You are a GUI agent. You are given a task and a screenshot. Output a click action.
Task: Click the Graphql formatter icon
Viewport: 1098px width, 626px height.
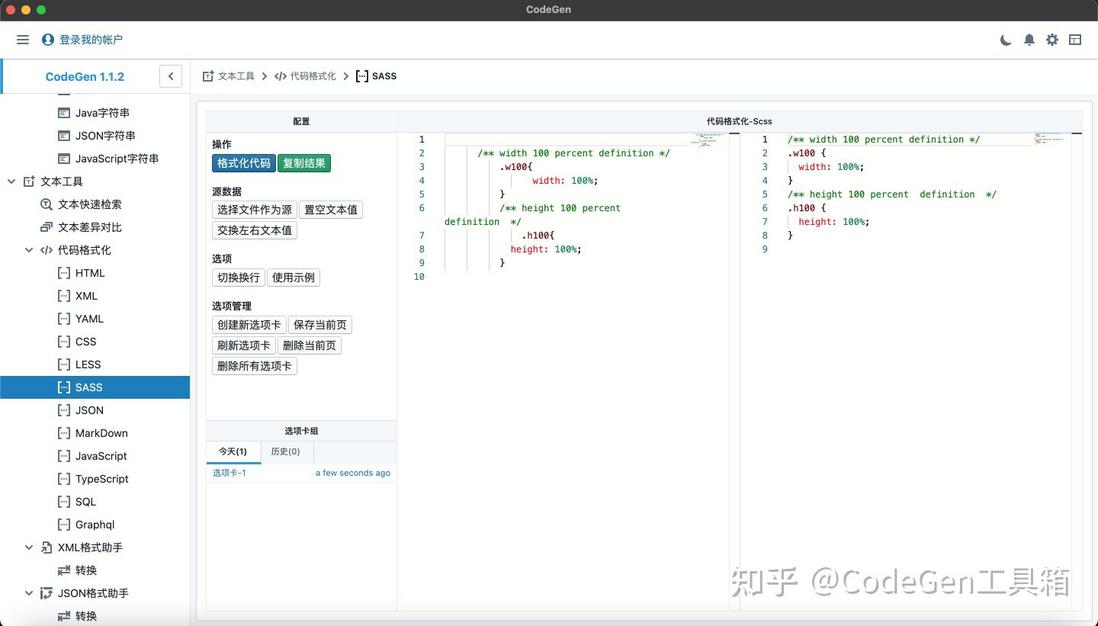(x=64, y=524)
